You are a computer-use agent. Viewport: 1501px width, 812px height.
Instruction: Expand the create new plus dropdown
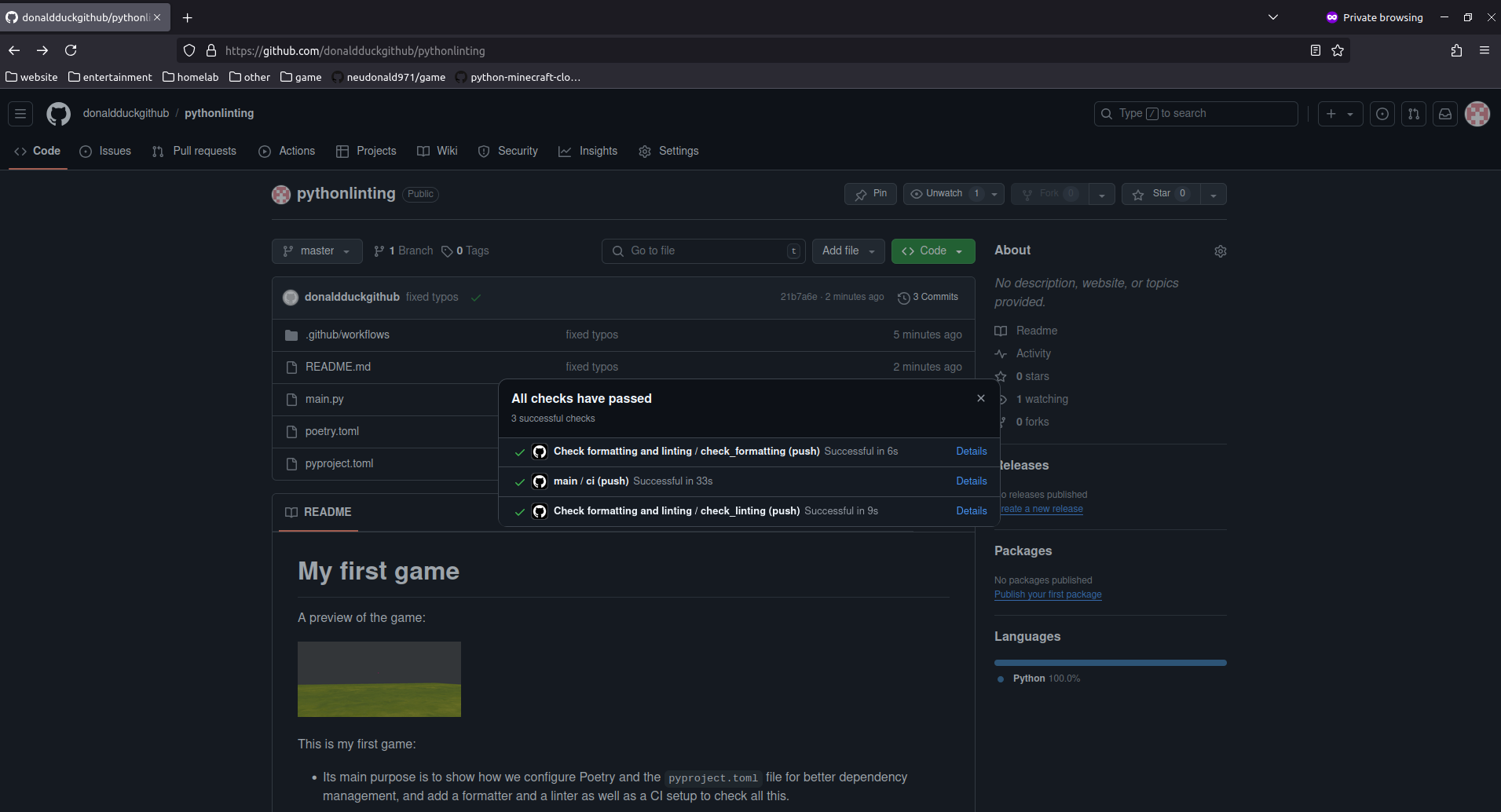[1340, 114]
